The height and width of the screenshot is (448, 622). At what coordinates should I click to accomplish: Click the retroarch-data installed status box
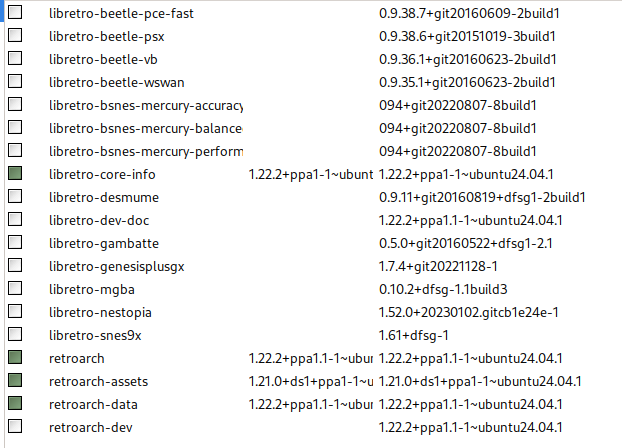click(15, 404)
